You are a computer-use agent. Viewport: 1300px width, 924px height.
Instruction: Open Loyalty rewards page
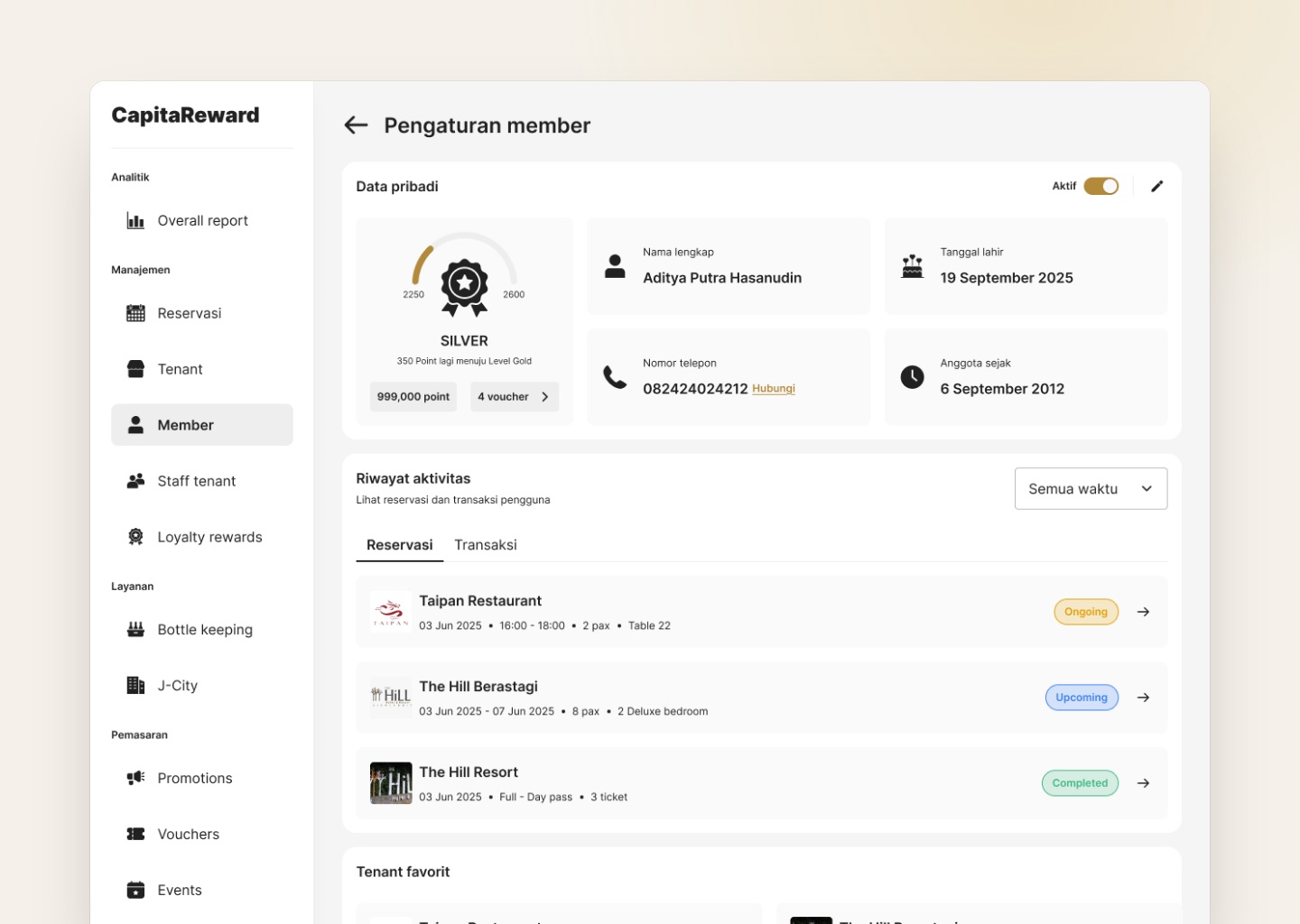pos(202,537)
